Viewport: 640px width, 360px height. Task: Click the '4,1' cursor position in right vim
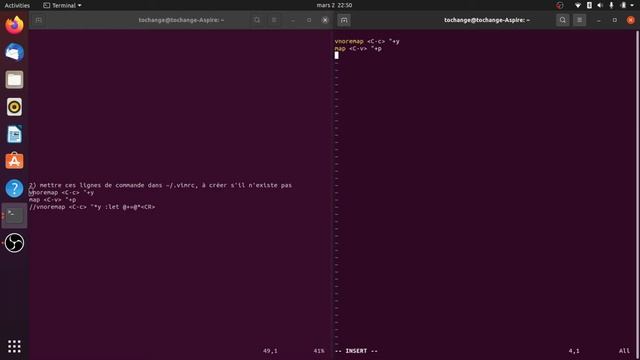pos(574,351)
